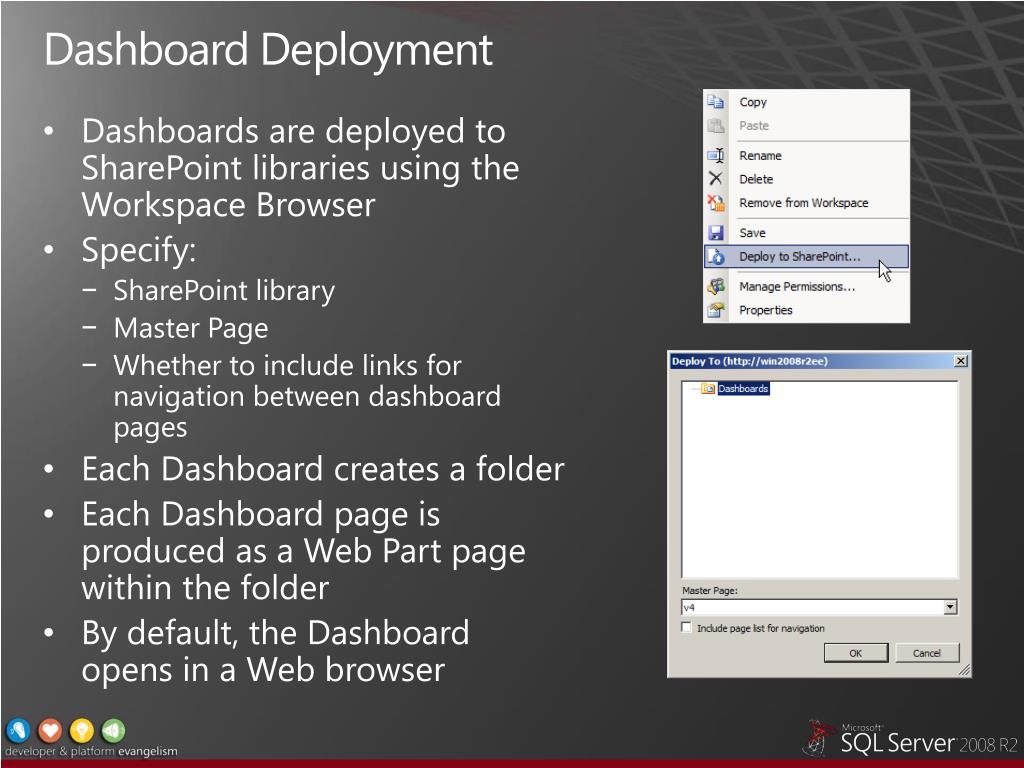Click the Remove from Workspace icon

point(716,202)
